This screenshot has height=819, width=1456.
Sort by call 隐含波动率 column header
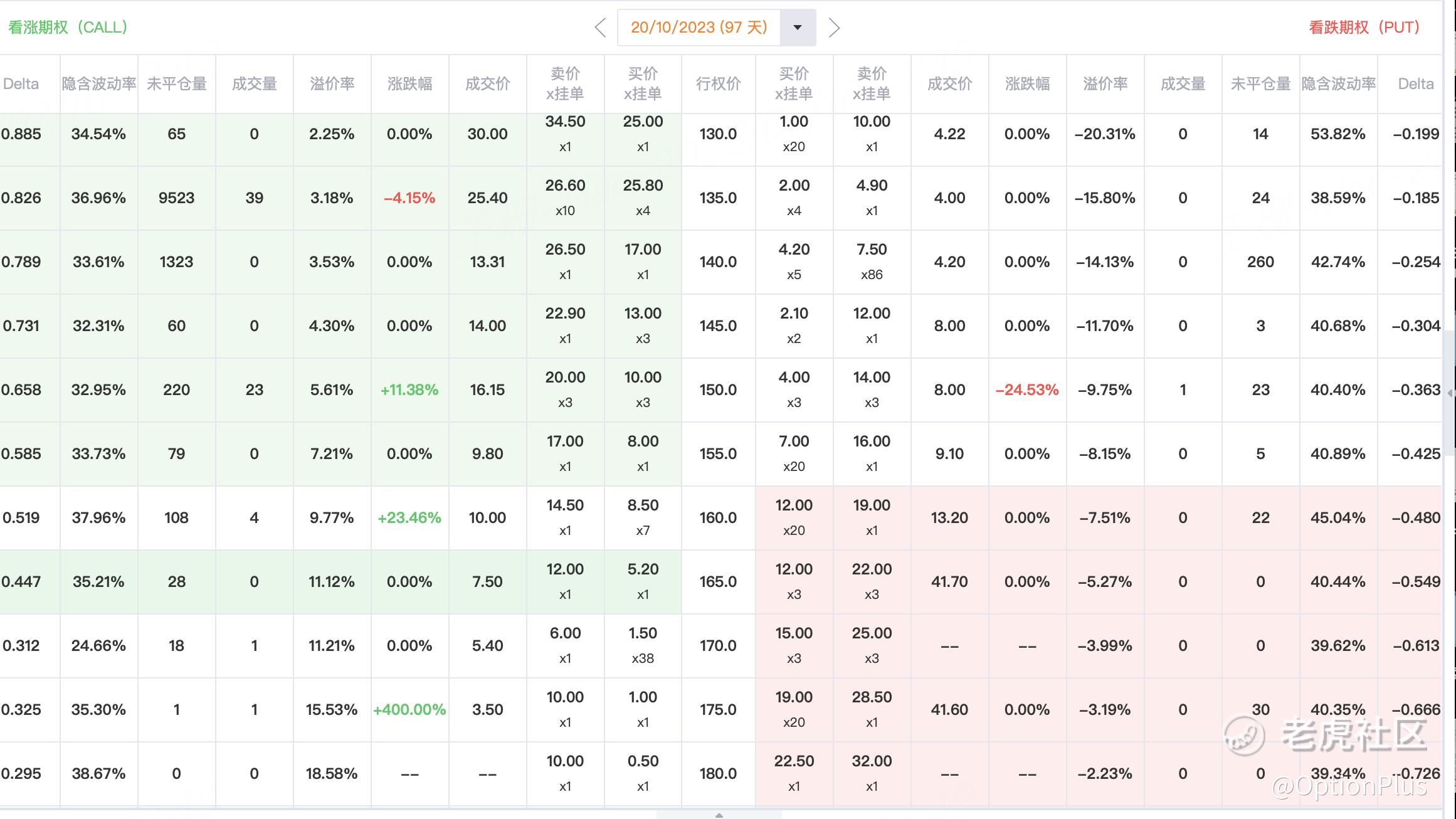(99, 83)
